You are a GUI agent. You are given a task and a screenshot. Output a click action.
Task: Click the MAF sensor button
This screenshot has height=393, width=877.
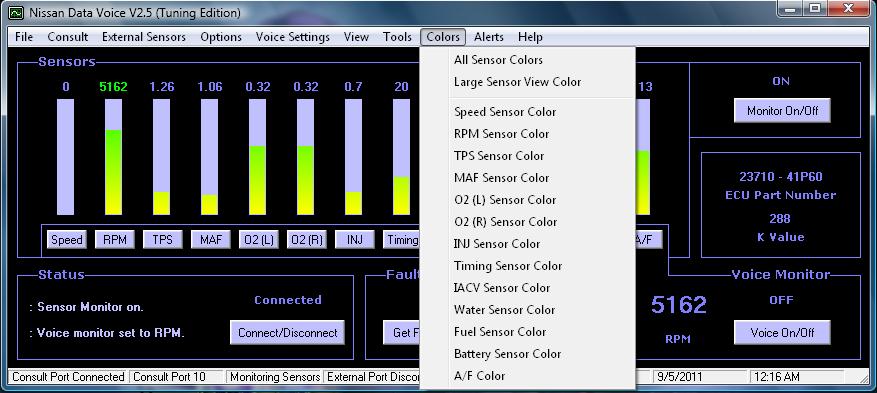tap(211, 240)
